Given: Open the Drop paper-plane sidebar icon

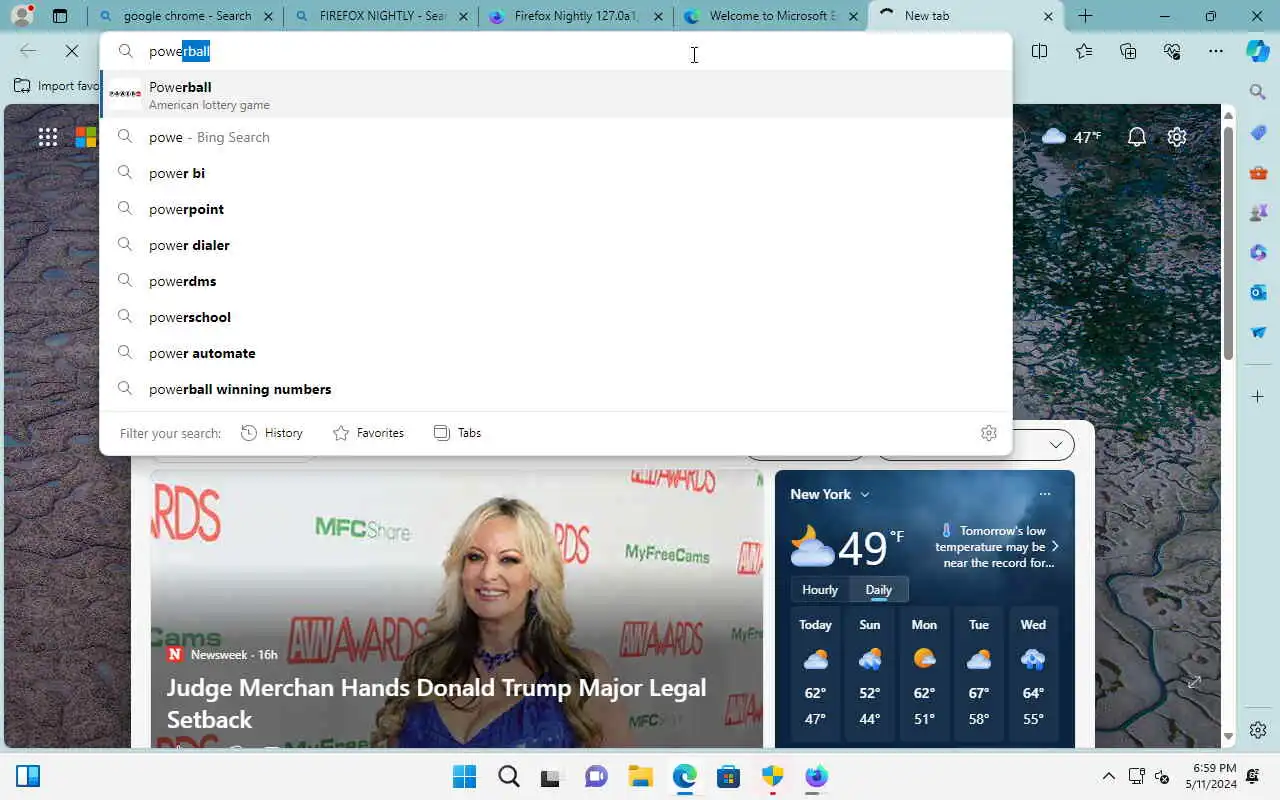Looking at the screenshot, I should (1258, 332).
